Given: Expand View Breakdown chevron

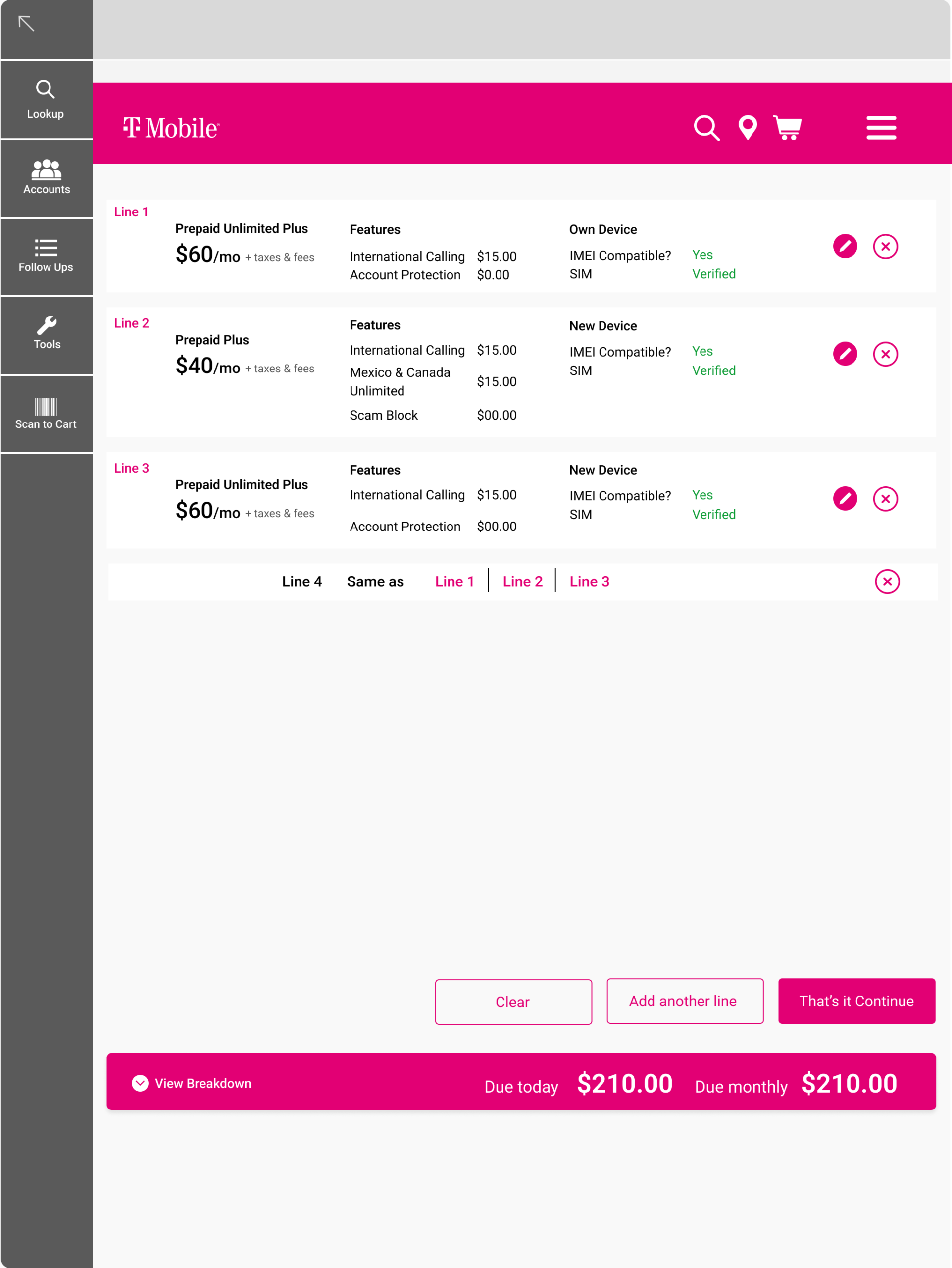Looking at the screenshot, I should point(140,1083).
